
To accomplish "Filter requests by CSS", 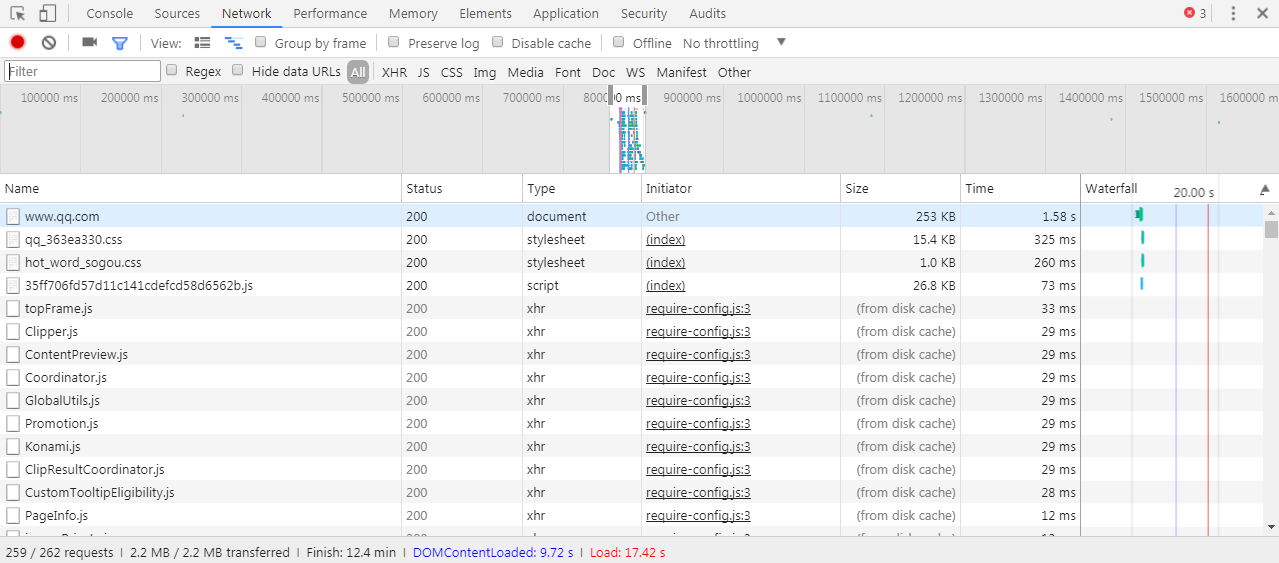I will (452, 72).
